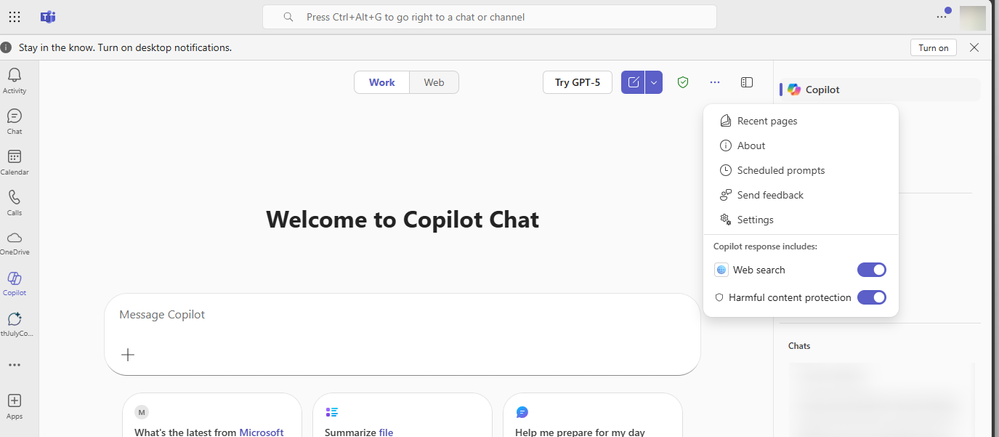The image size is (999, 437).
Task: Expand the new chat dropdown arrow
Action: (x=654, y=82)
